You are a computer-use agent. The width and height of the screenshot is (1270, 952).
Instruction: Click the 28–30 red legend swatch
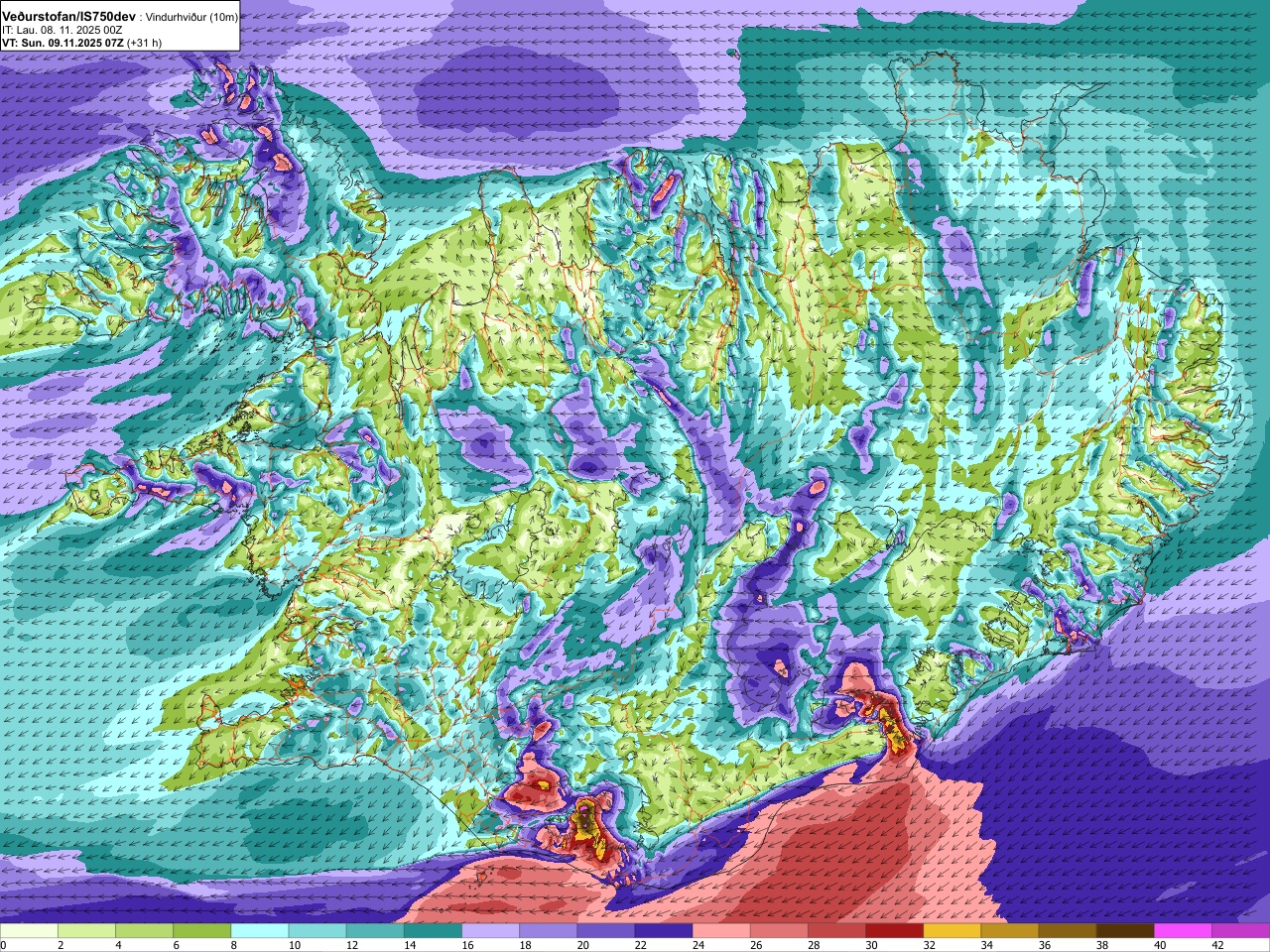836,931
